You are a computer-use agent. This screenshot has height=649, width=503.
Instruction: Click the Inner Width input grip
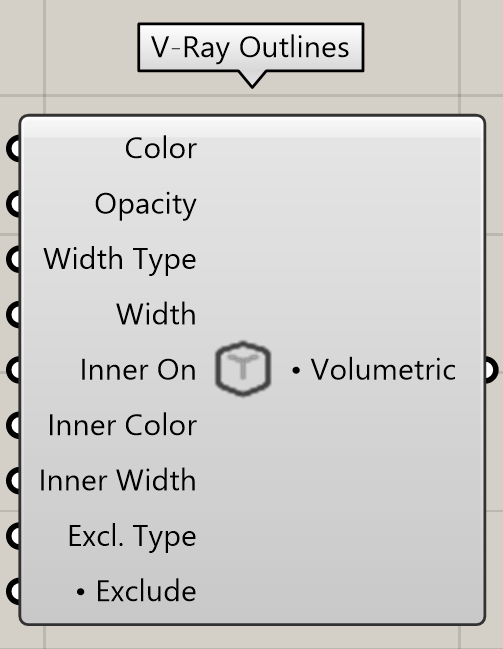[x=14, y=480]
